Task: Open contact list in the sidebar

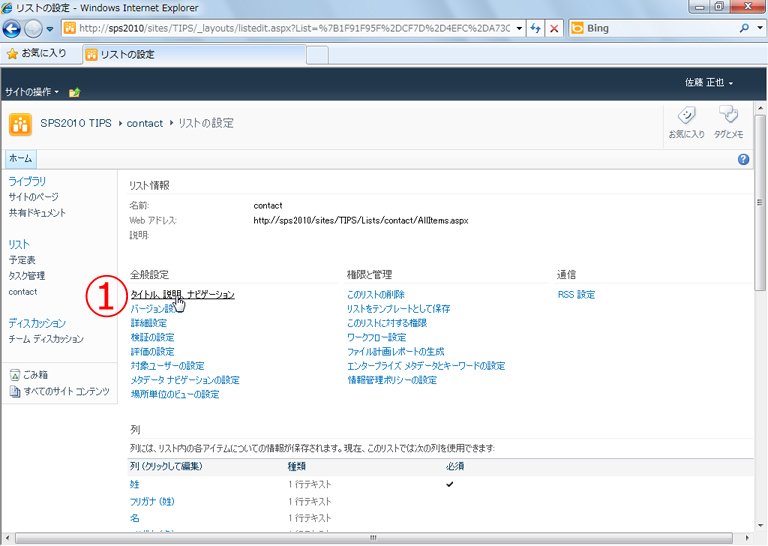Action: [23, 292]
